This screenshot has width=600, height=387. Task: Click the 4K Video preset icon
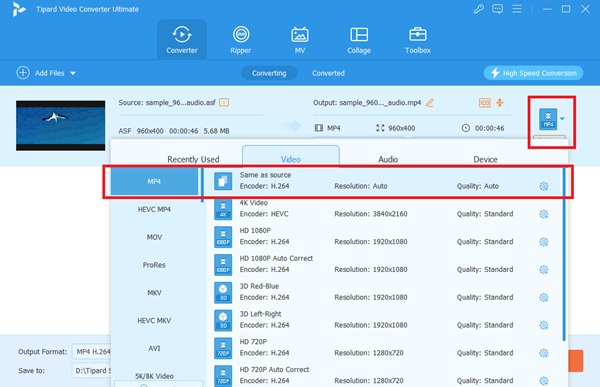click(x=223, y=209)
